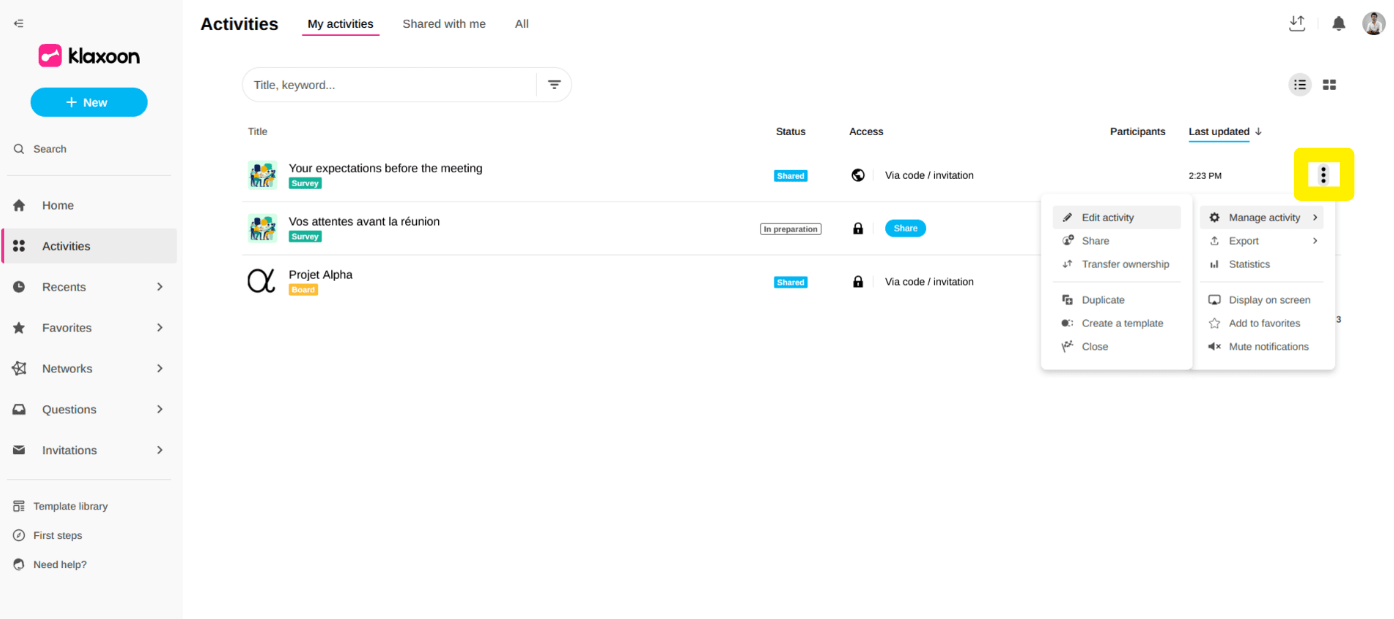Screen dimensions: 1394x619
Task: Collapse the sidebar using arrow icon
Action: pos(18,23)
